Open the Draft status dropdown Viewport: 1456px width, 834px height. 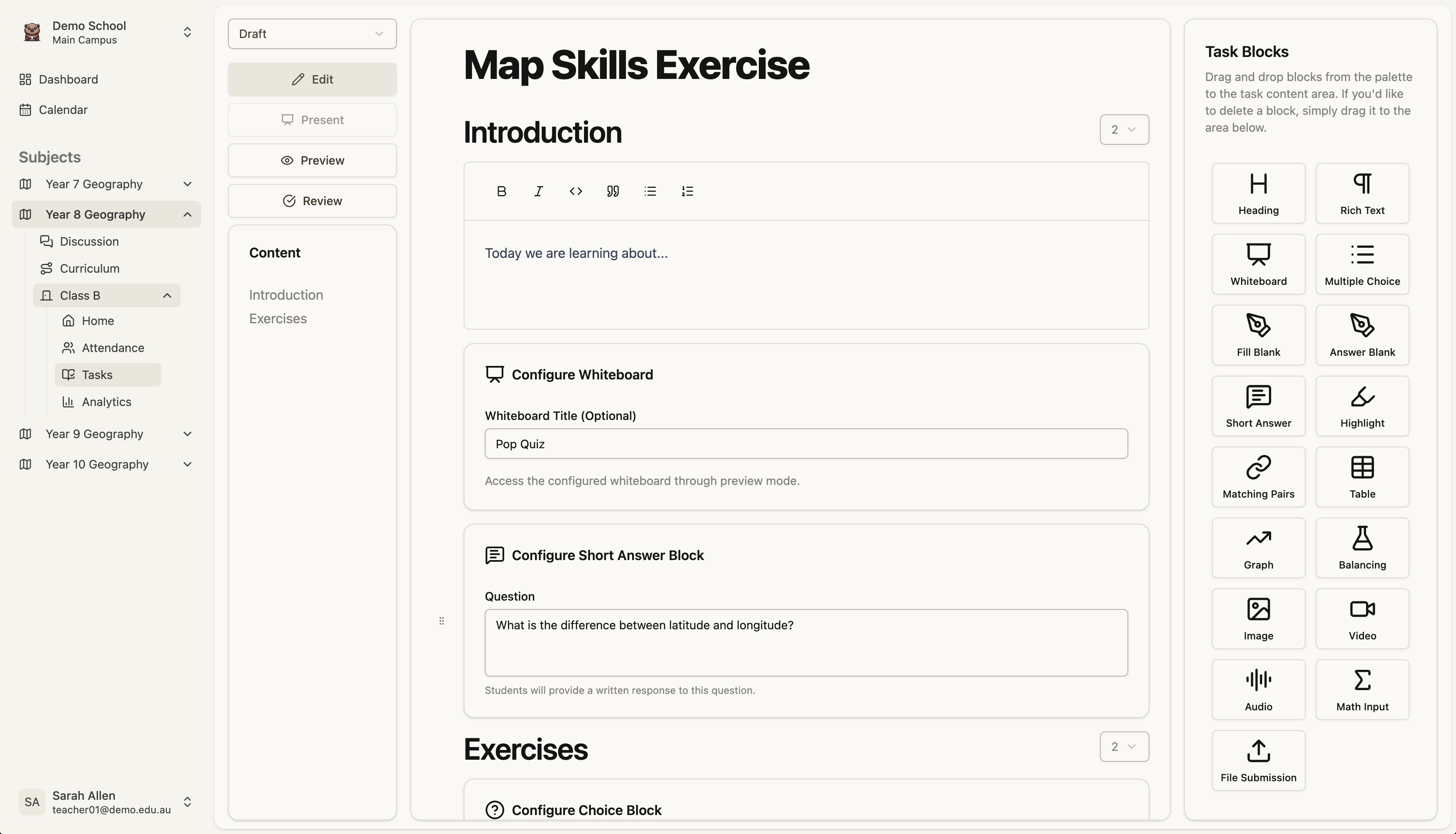click(x=312, y=34)
